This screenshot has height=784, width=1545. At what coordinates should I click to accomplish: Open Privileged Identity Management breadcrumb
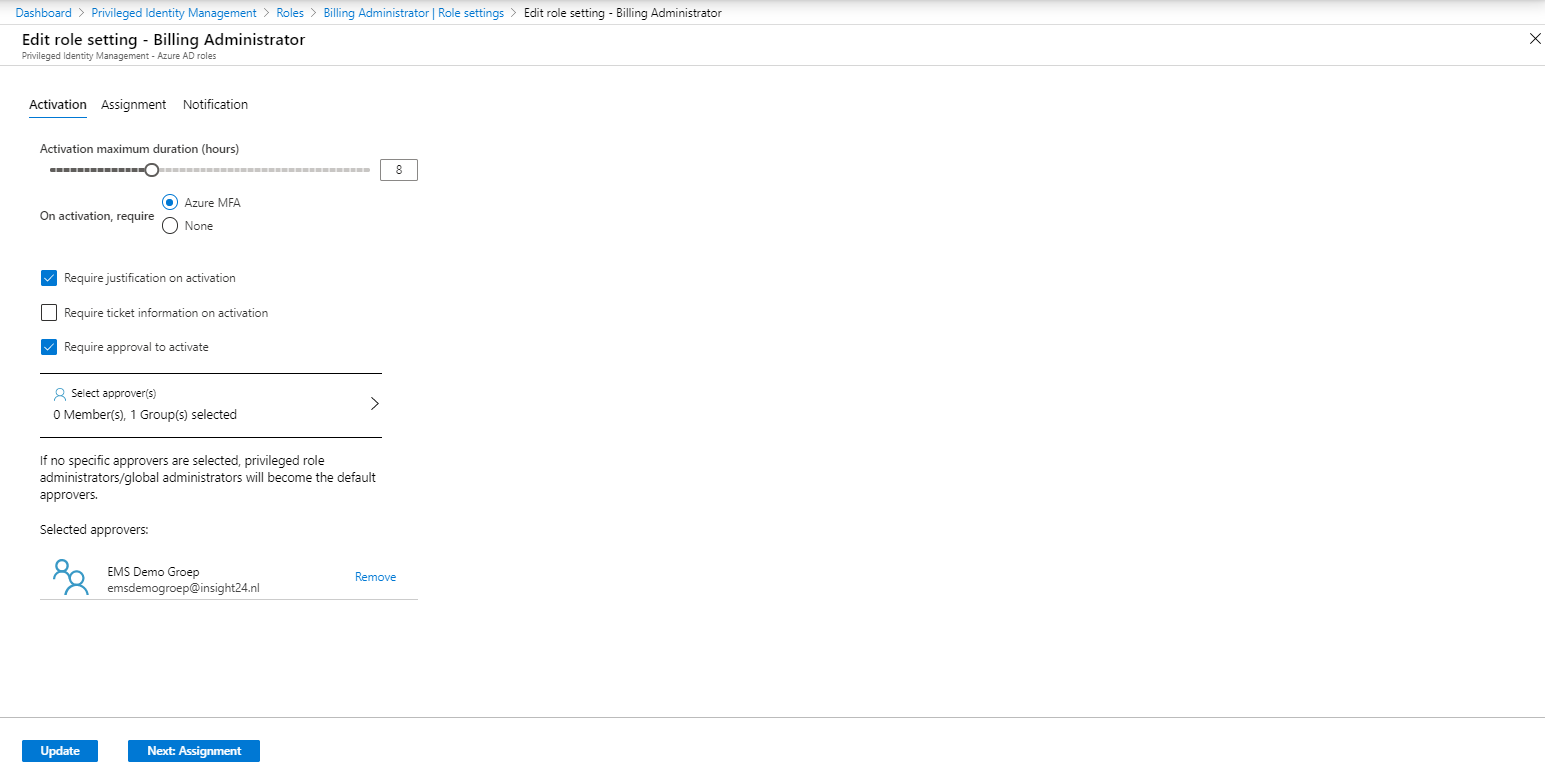pyautogui.click(x=174, y=13)
